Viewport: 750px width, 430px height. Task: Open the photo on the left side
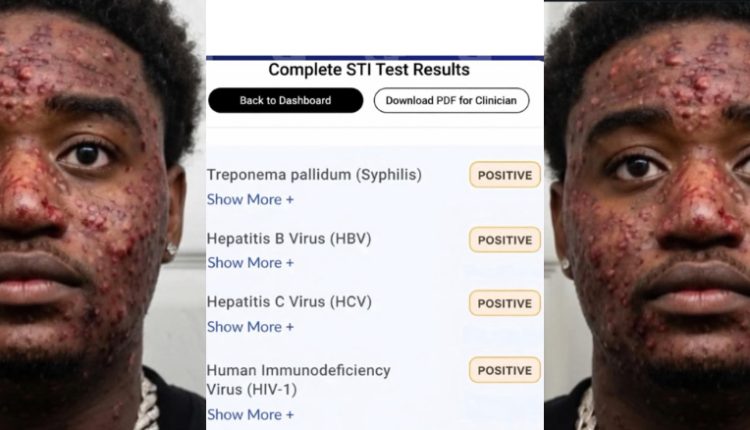point(102,215)
